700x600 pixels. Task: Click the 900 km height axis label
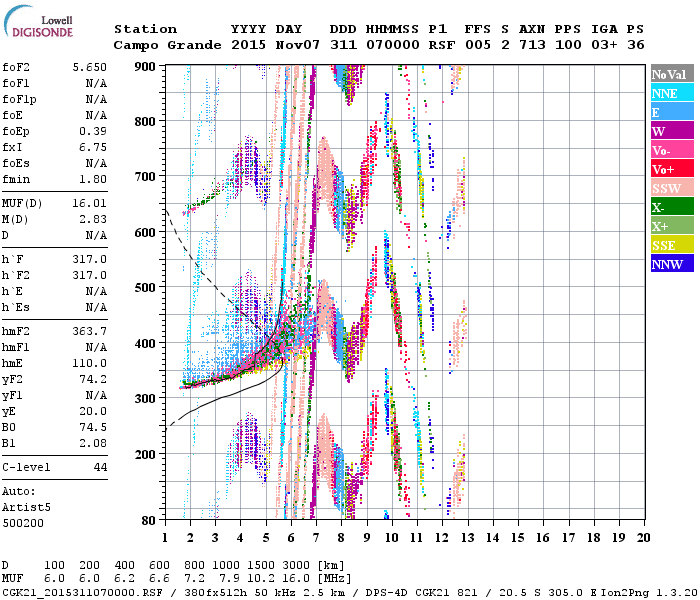(145, 67)
